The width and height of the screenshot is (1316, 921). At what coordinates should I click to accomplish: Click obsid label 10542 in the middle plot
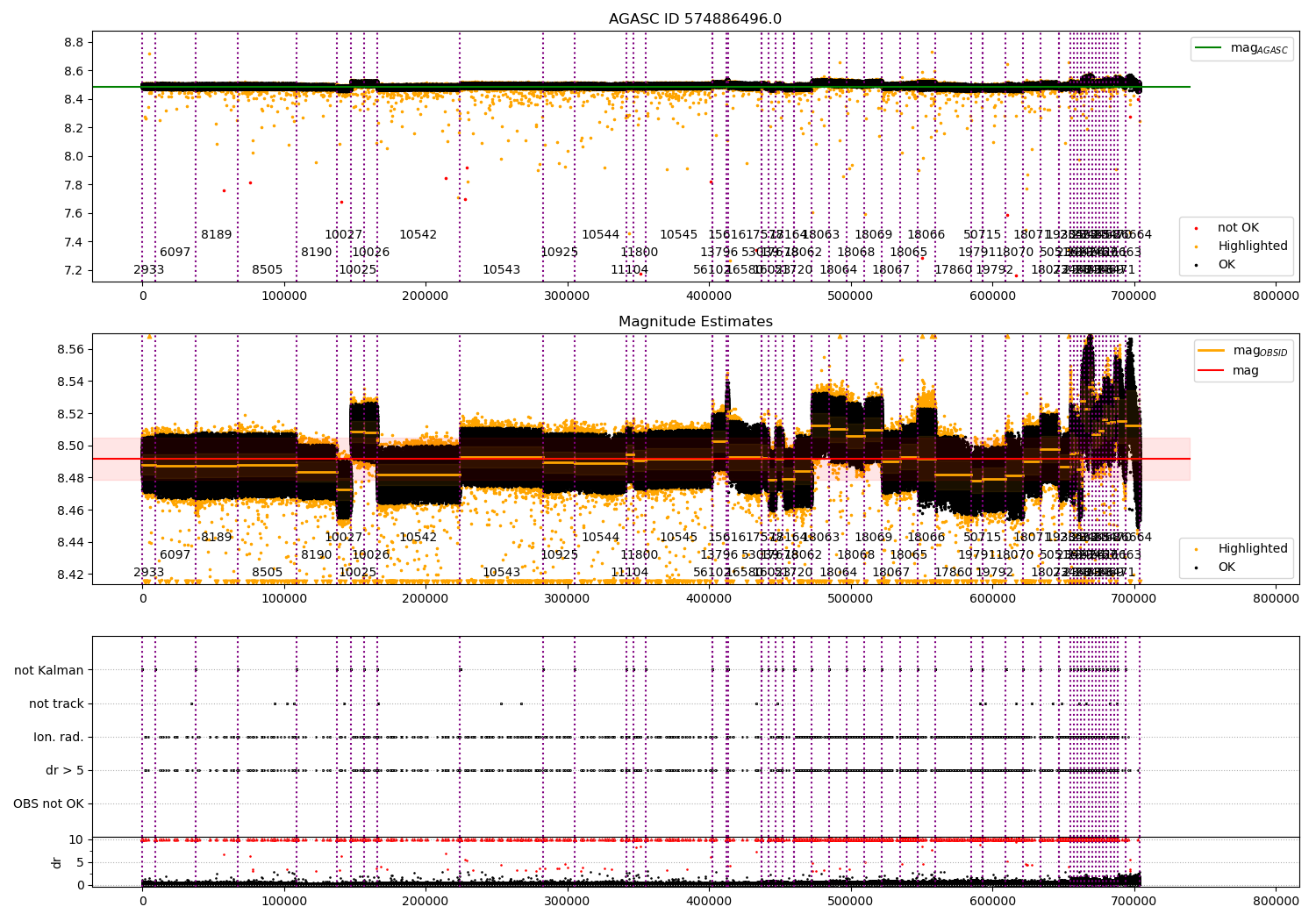pyautogui.click(x=418, y=538)
